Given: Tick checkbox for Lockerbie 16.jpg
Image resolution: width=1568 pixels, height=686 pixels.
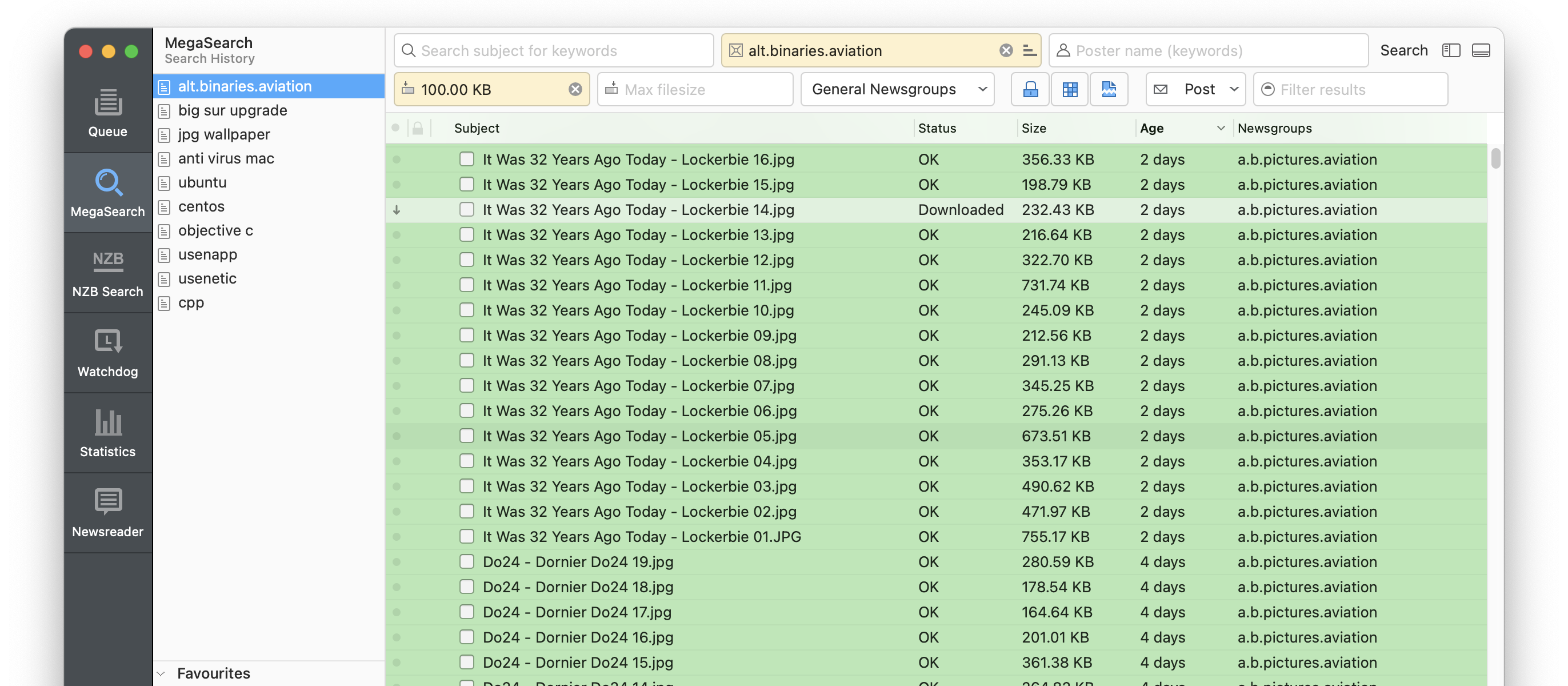Looking at the screenshot, I should pyautogui.click(x=466, y=159).
